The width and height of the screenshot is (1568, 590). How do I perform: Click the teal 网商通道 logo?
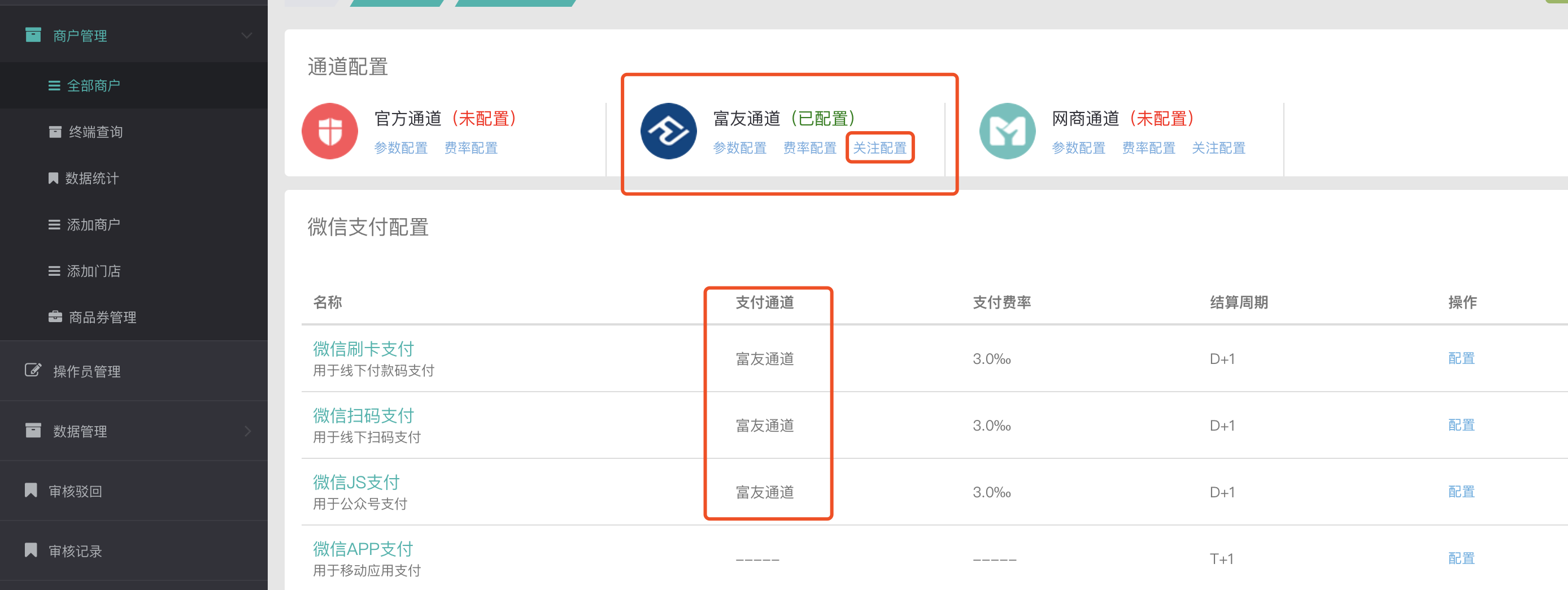click(1007, 131)
